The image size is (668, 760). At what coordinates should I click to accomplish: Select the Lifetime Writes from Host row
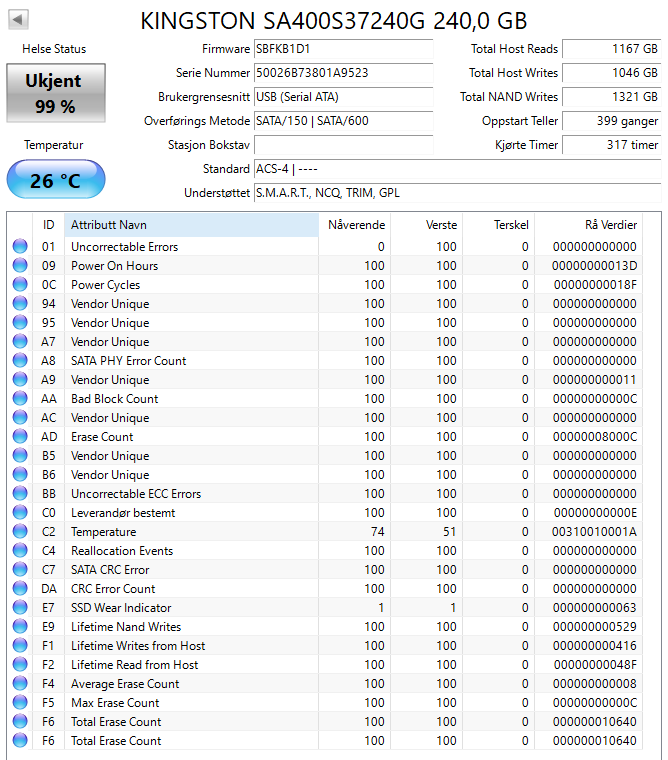click(x=327, y=646)
